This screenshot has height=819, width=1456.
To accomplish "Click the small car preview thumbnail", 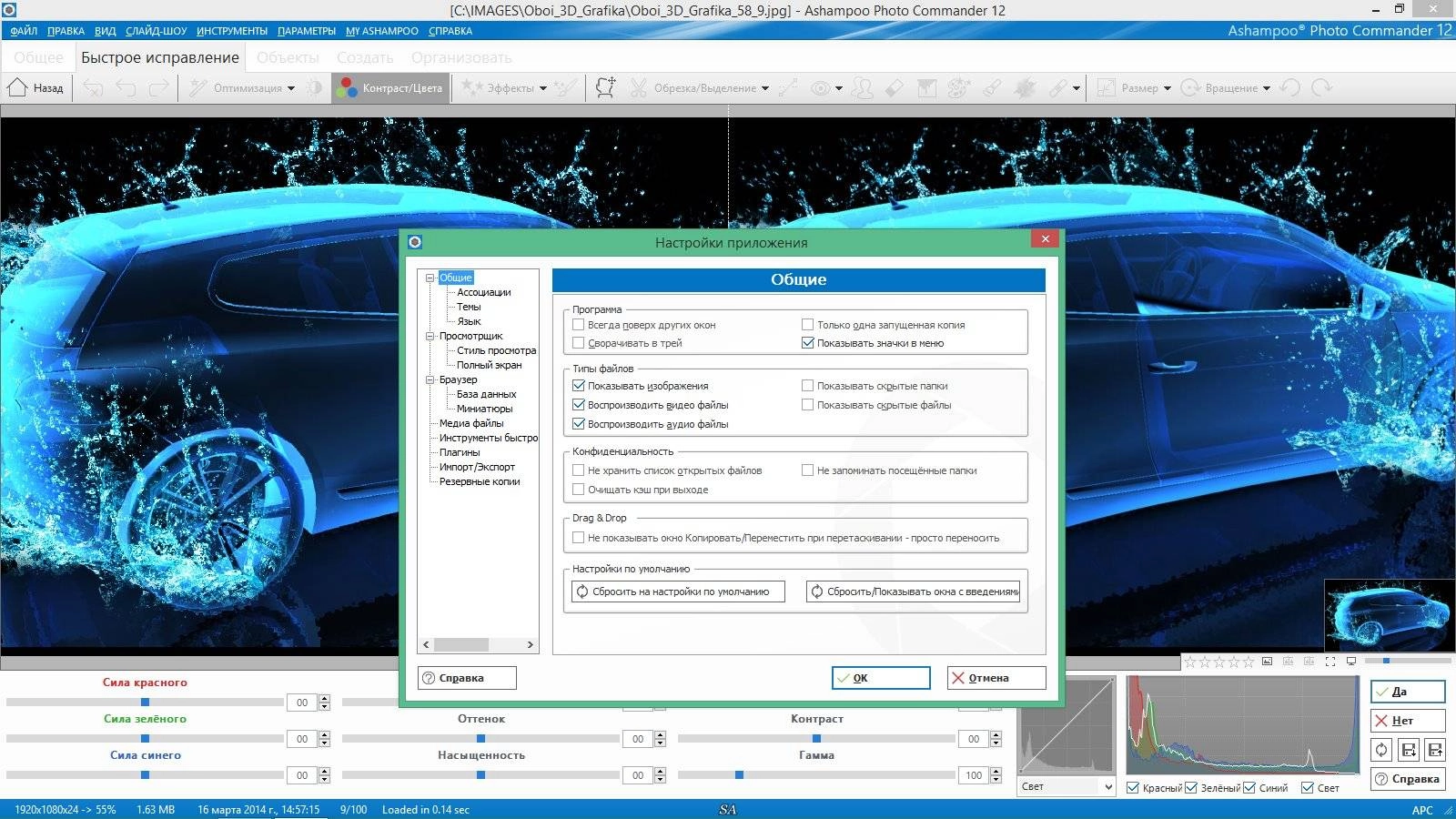I will pos(1389,615).
